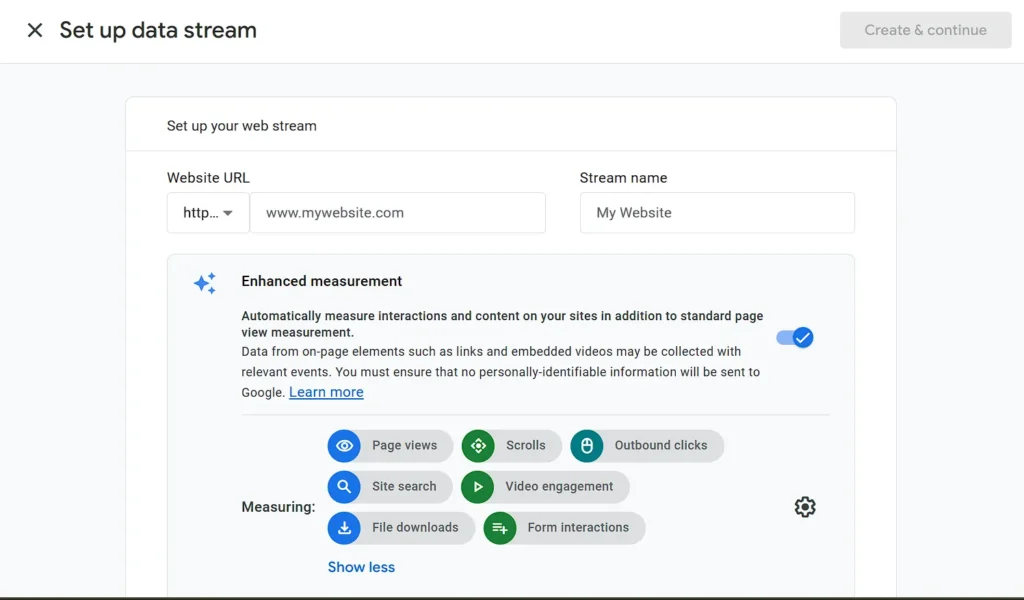The height and width of the screenshot is (600, 1024).
Task: Select the Form interactions chip label
Action: tap(578, 528)
